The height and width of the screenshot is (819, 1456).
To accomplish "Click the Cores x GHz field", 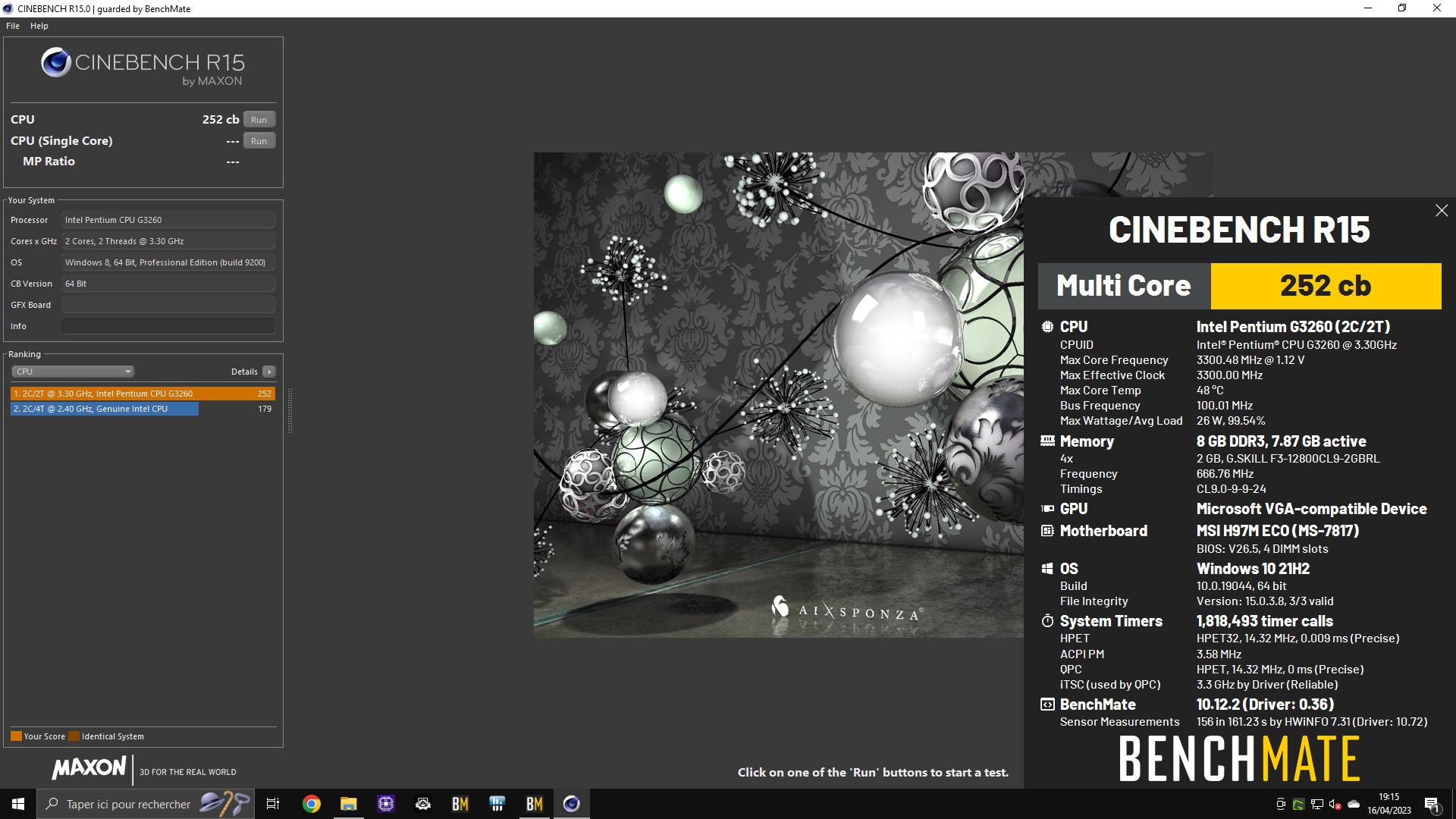I will [x=168, y=241].
